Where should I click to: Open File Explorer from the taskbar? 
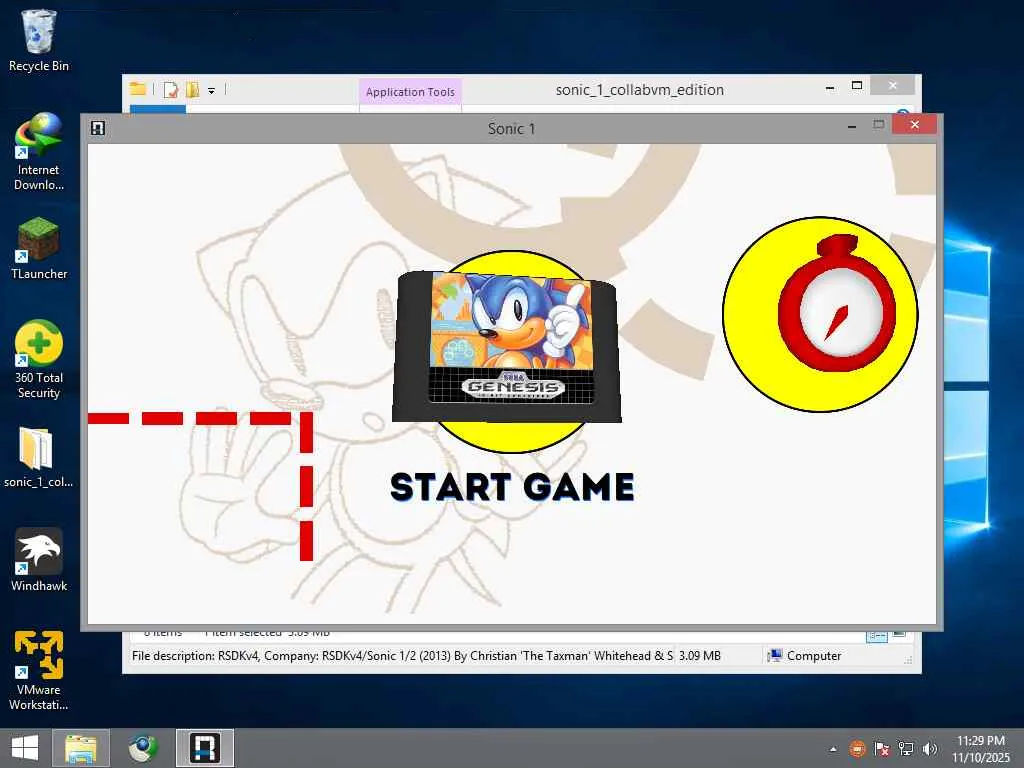(81, 748)
